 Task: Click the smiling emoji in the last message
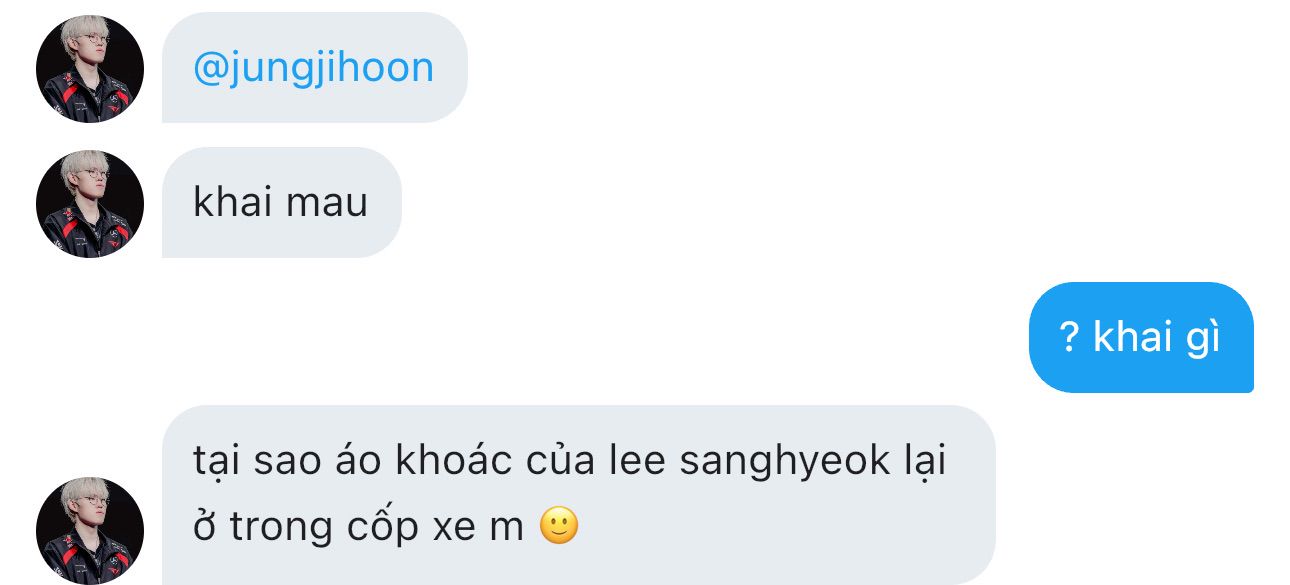[x=559, y=526]
